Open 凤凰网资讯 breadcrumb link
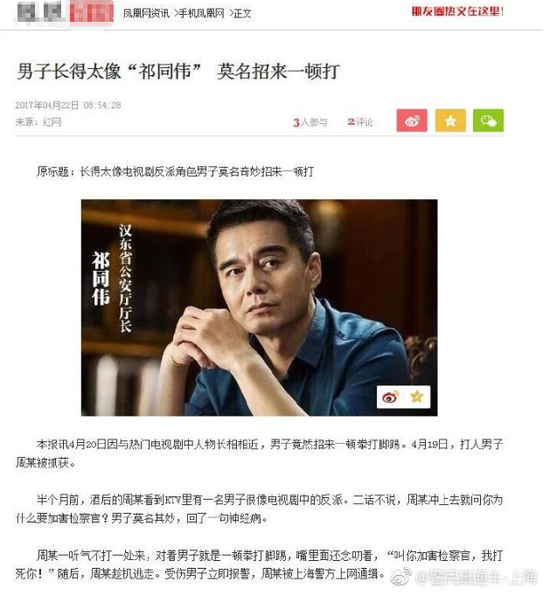 click(x=148, y=14)
